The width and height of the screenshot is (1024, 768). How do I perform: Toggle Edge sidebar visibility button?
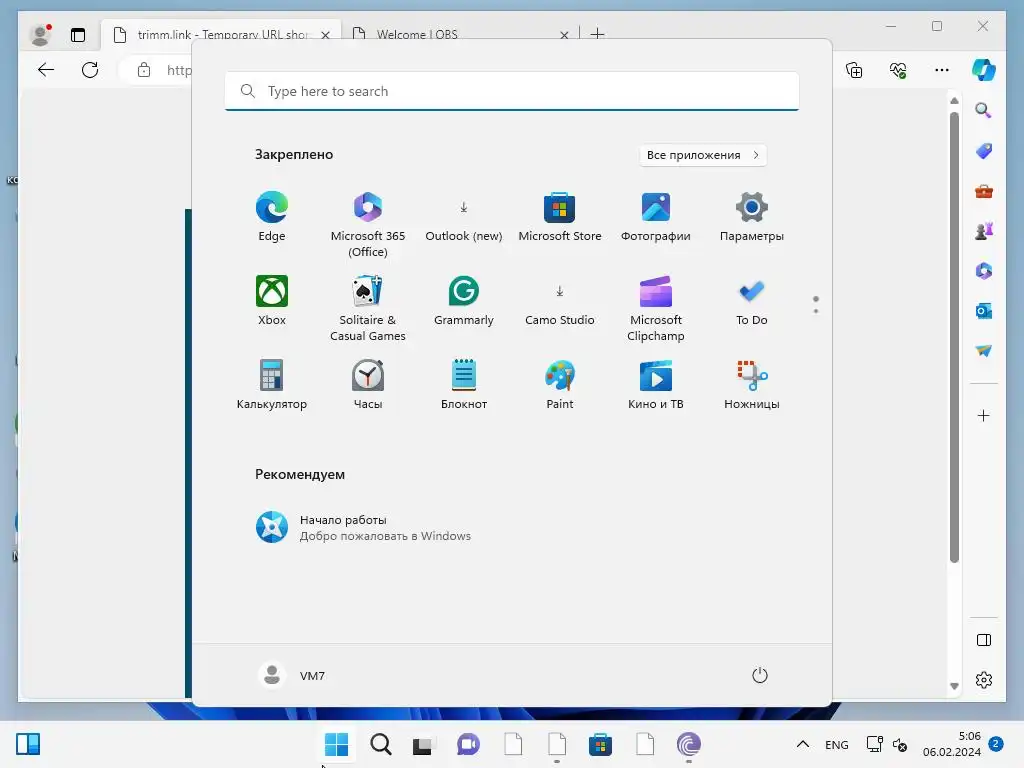pyautogui.click(x=984, y=640)
